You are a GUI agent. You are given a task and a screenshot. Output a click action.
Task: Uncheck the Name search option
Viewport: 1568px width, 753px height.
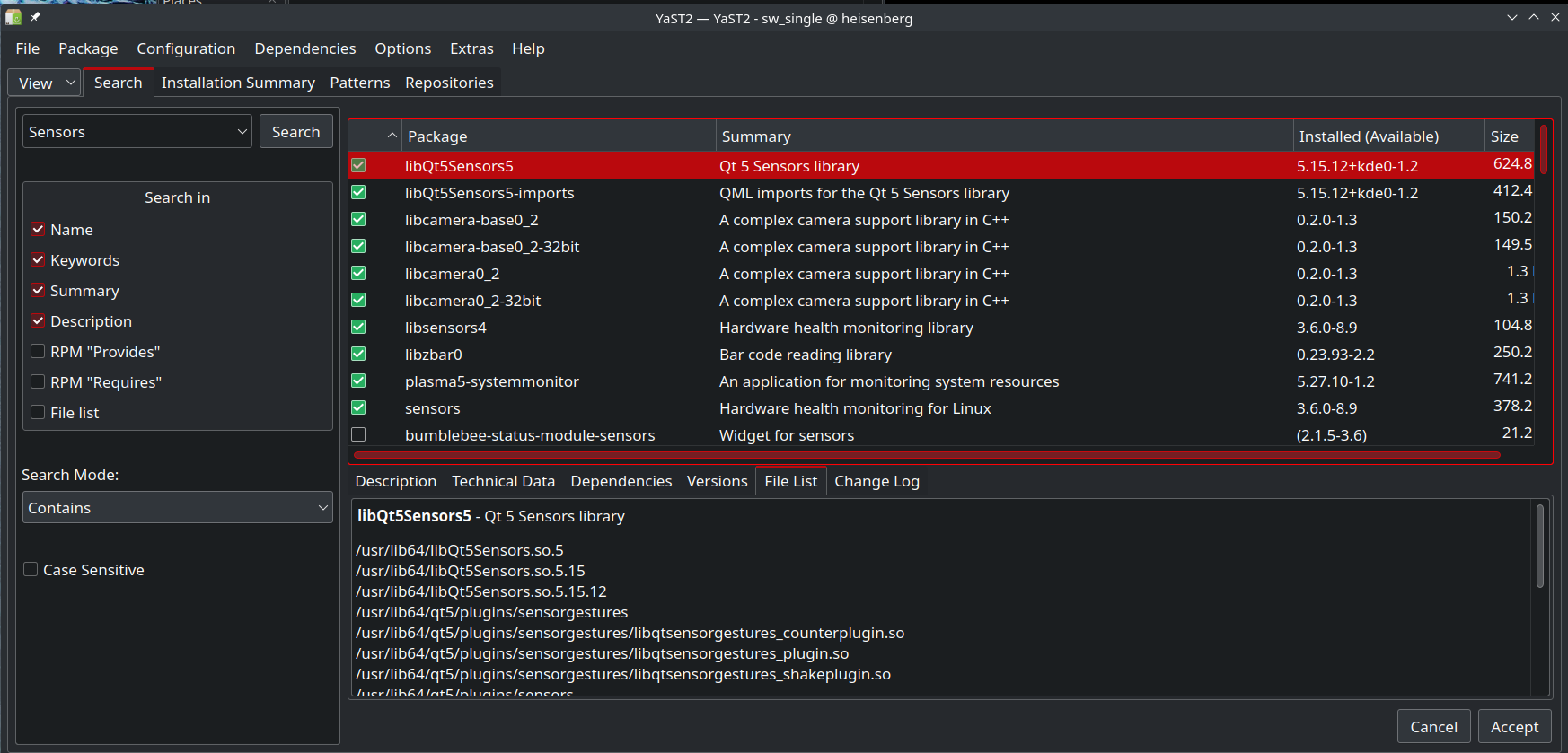coord(38,229)
